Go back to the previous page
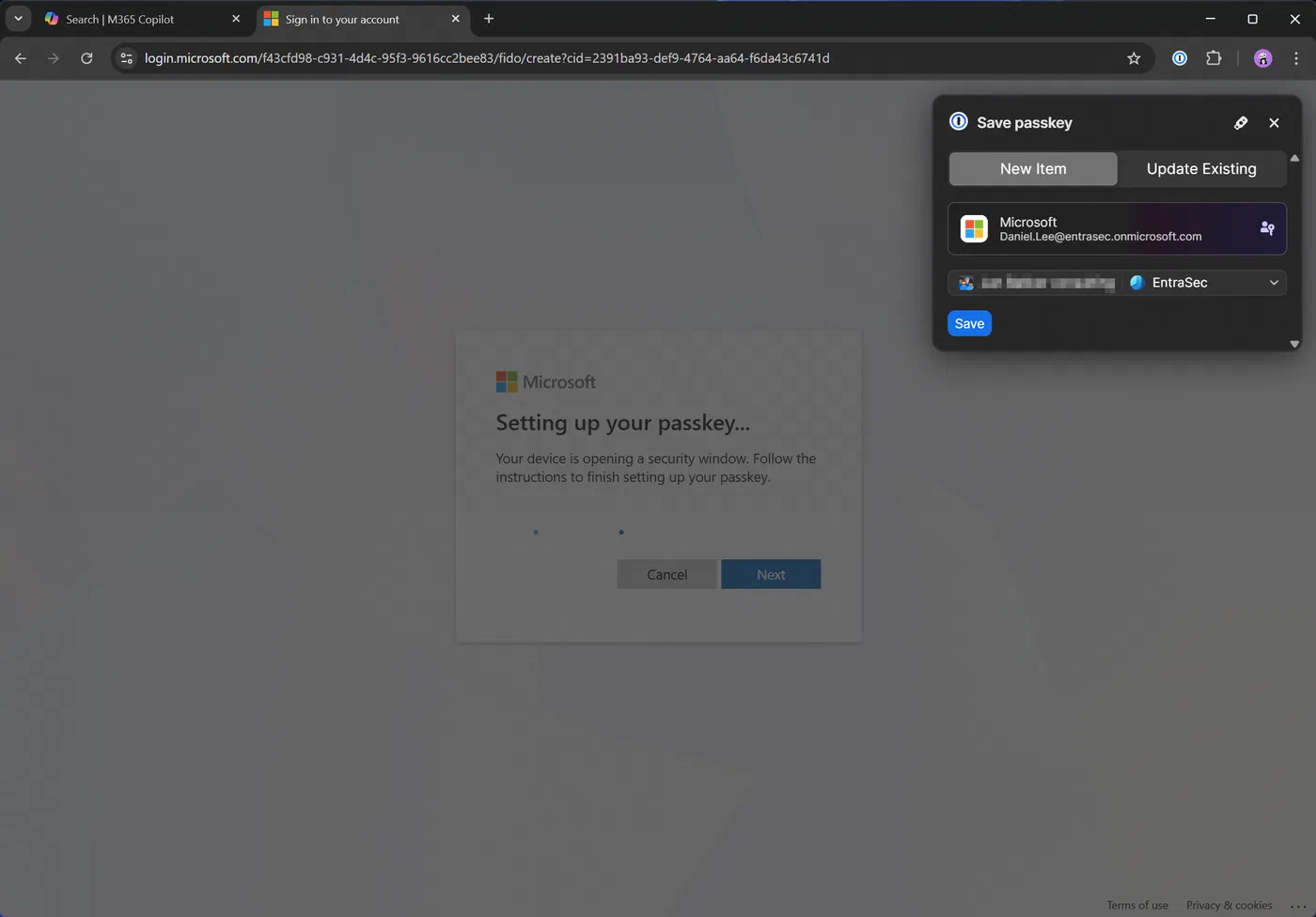The height and width of the screenshot is (917, 1316). coord(21,58)
